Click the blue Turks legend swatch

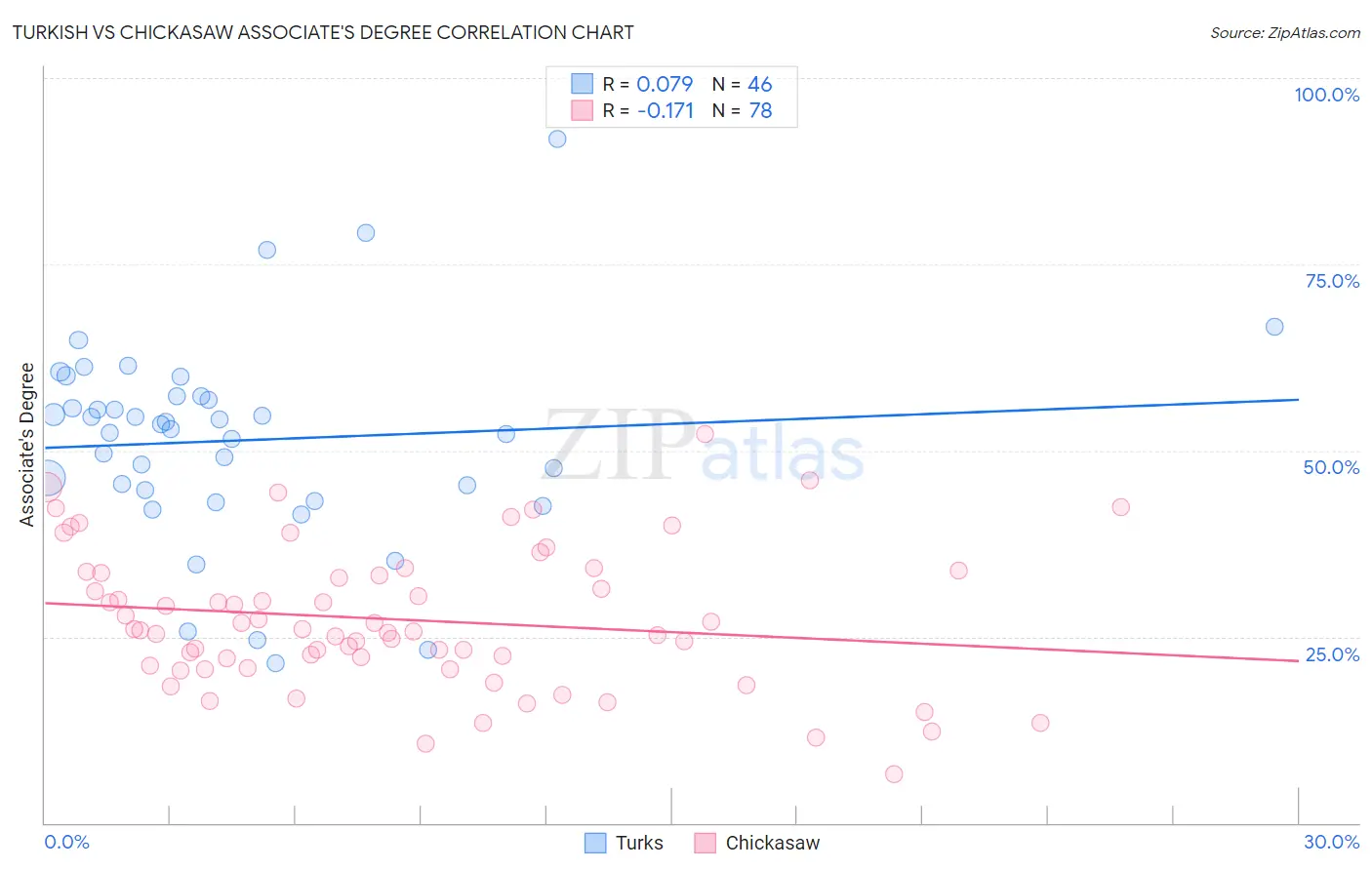[x=595, y=843]
